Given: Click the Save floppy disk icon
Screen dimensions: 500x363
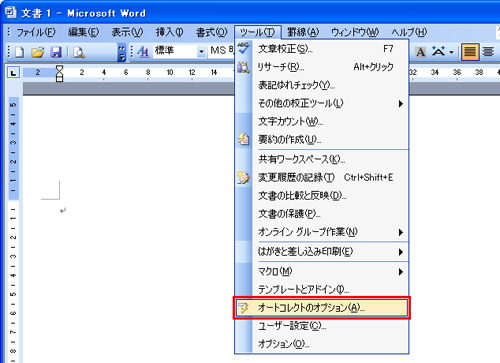Looking at the screenshot, I should [56, 52].
